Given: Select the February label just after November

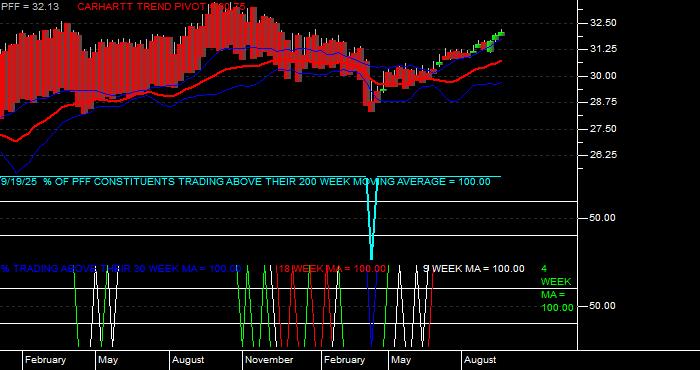Looking at the screenshot, I should [x=344, y=360].
